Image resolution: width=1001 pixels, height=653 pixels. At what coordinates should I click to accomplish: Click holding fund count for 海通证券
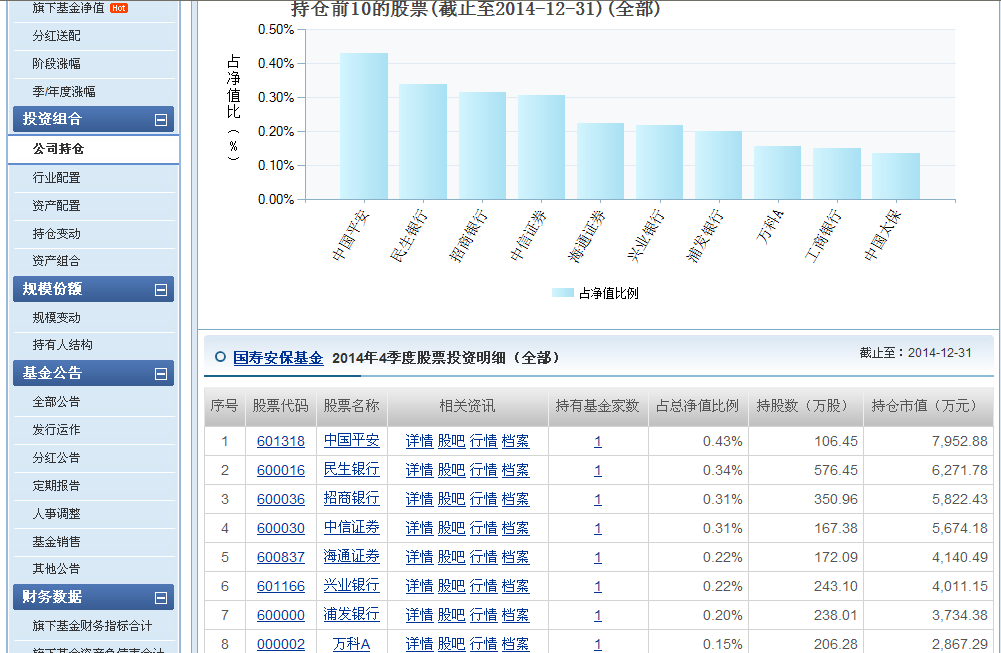(x=598, y=558)
